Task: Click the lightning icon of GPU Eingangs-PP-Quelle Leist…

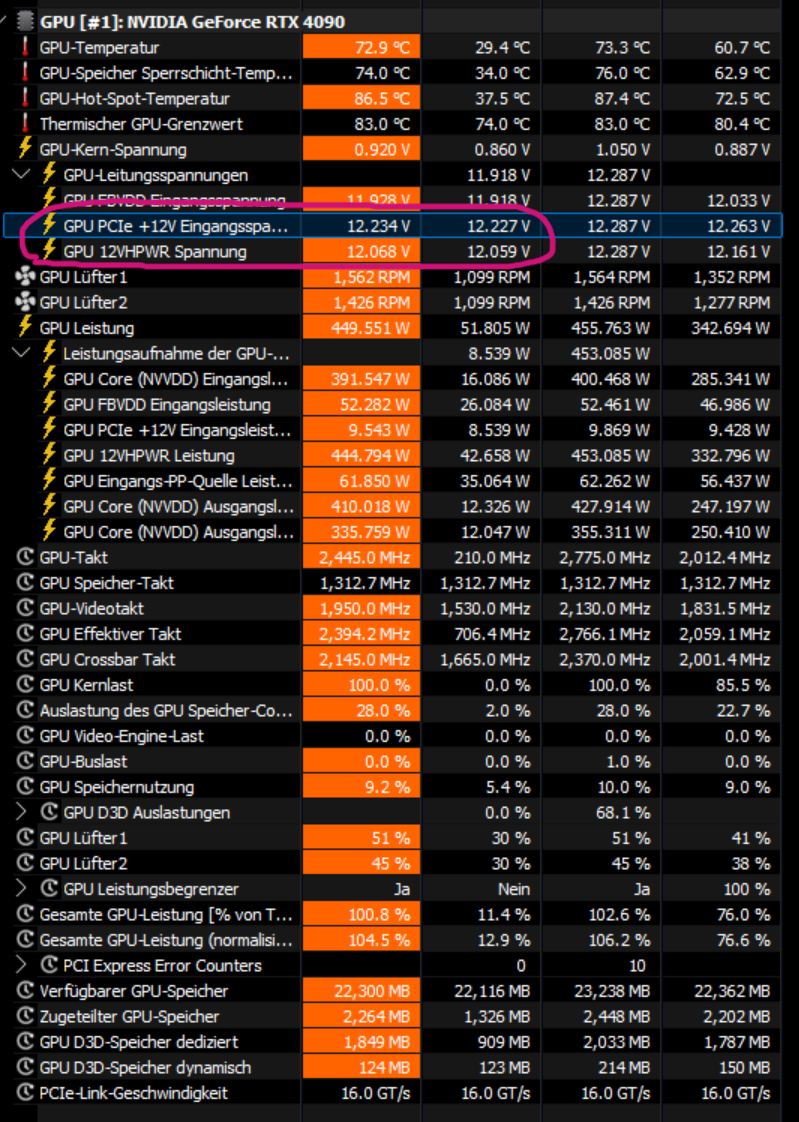Action: pyautogui.click(x=49, y=479)
